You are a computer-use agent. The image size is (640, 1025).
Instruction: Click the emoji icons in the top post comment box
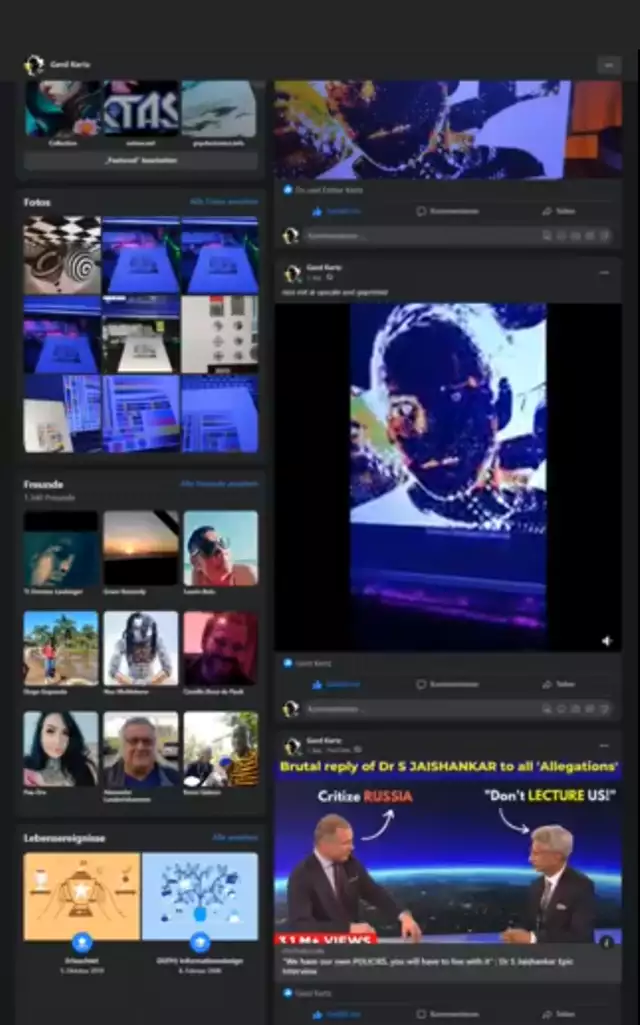(x=576, y=236)
